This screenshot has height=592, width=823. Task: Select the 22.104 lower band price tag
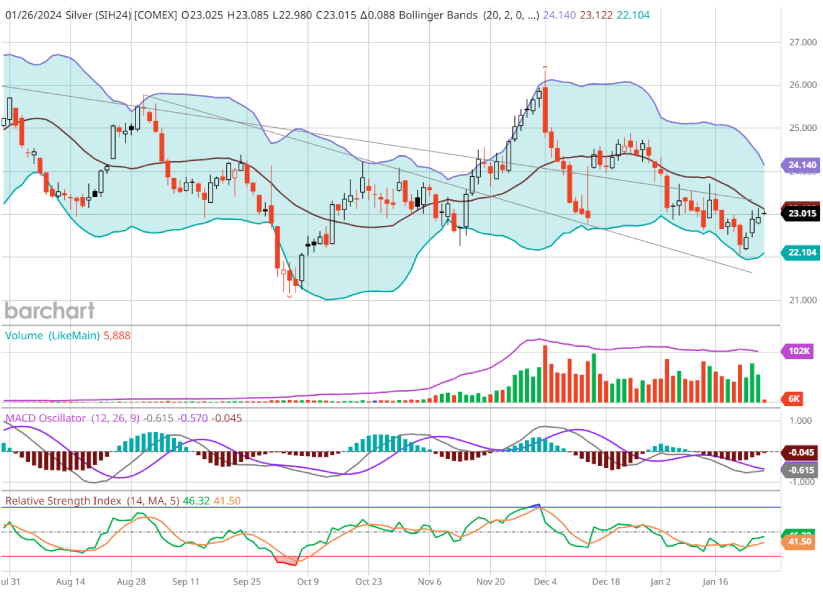801,253
